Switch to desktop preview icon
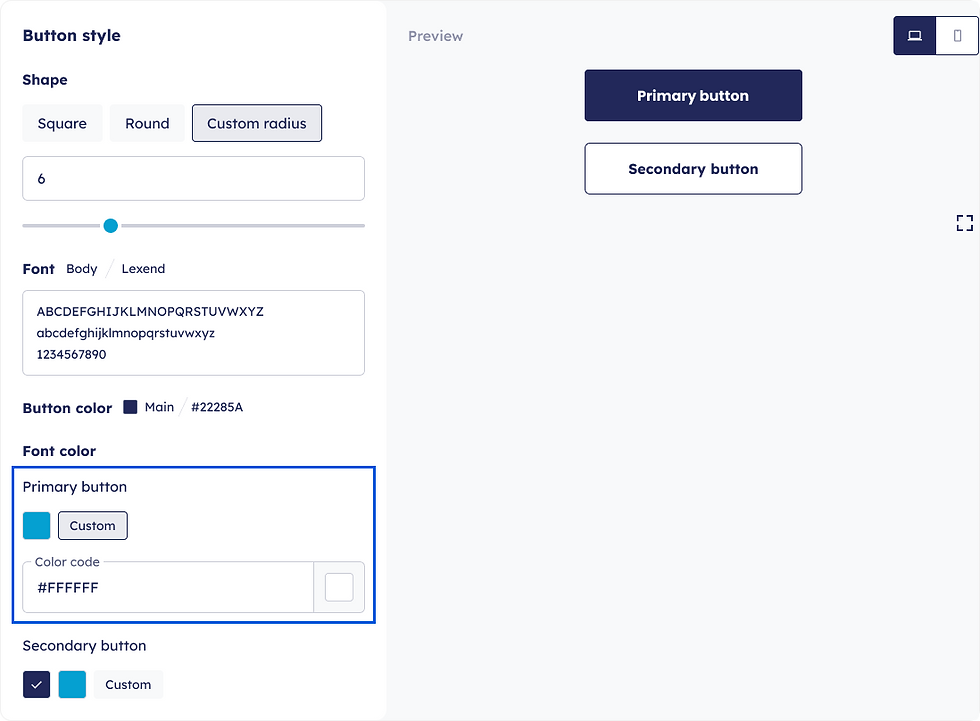980x721 pixels. click(914, 36)
